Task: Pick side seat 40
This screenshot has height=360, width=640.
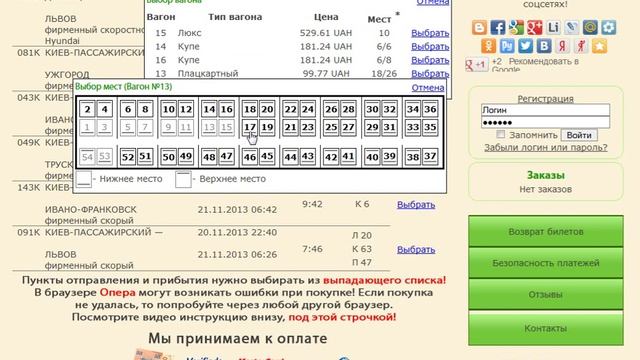Action: pos(372,157)
